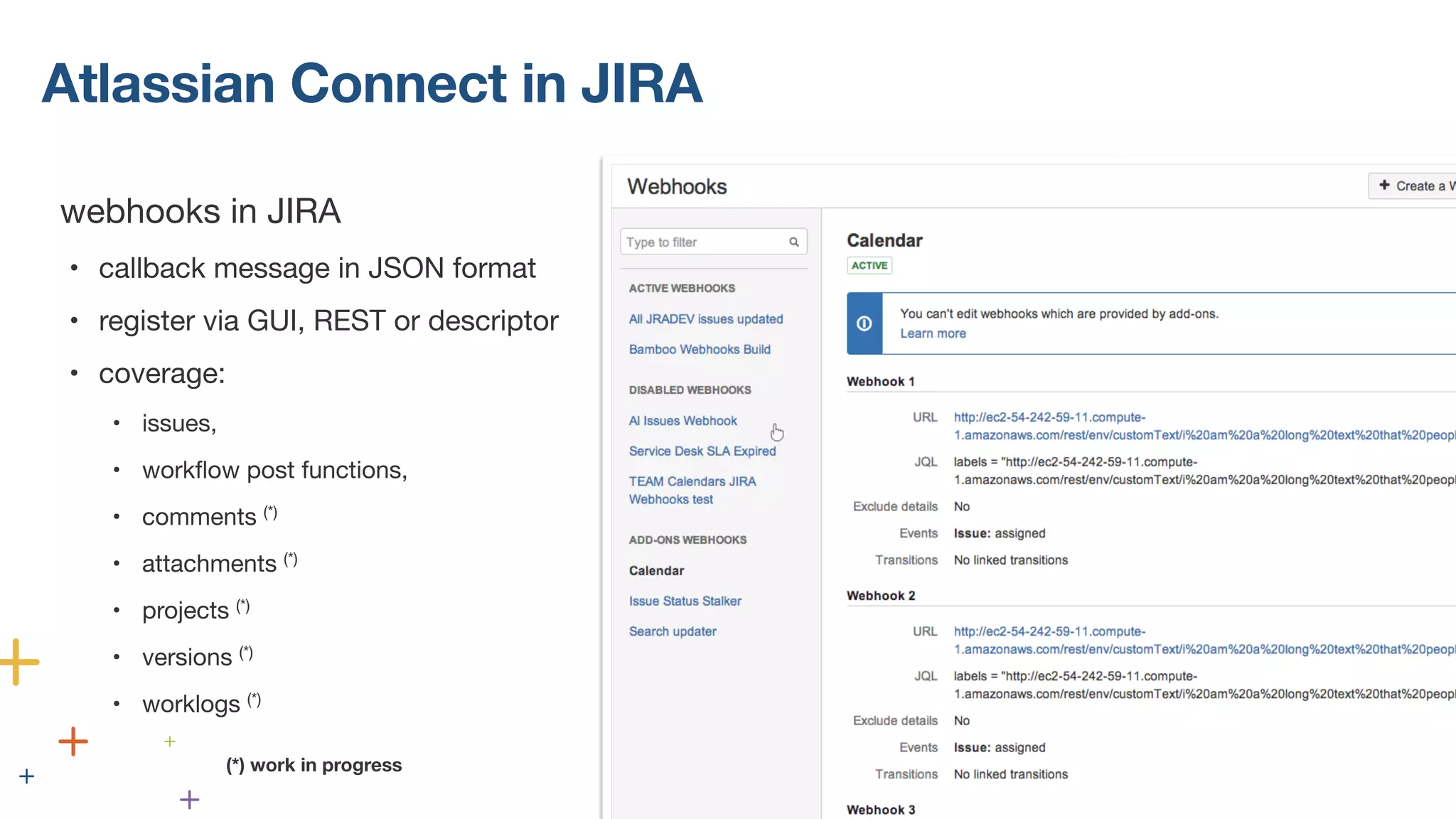Click the Webhook 1 section heading
The width and height of the screenshot is (1456, 819).
[880, 381]
